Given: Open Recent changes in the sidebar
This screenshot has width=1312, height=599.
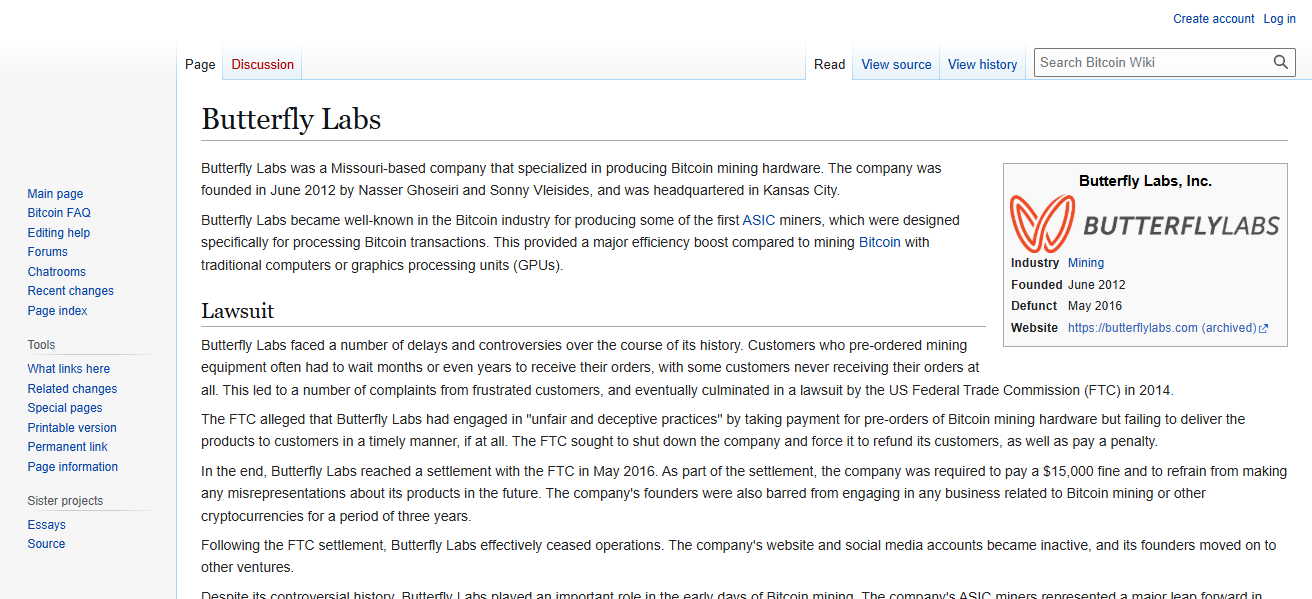Looking at the screenshot, I should [70, 290].
